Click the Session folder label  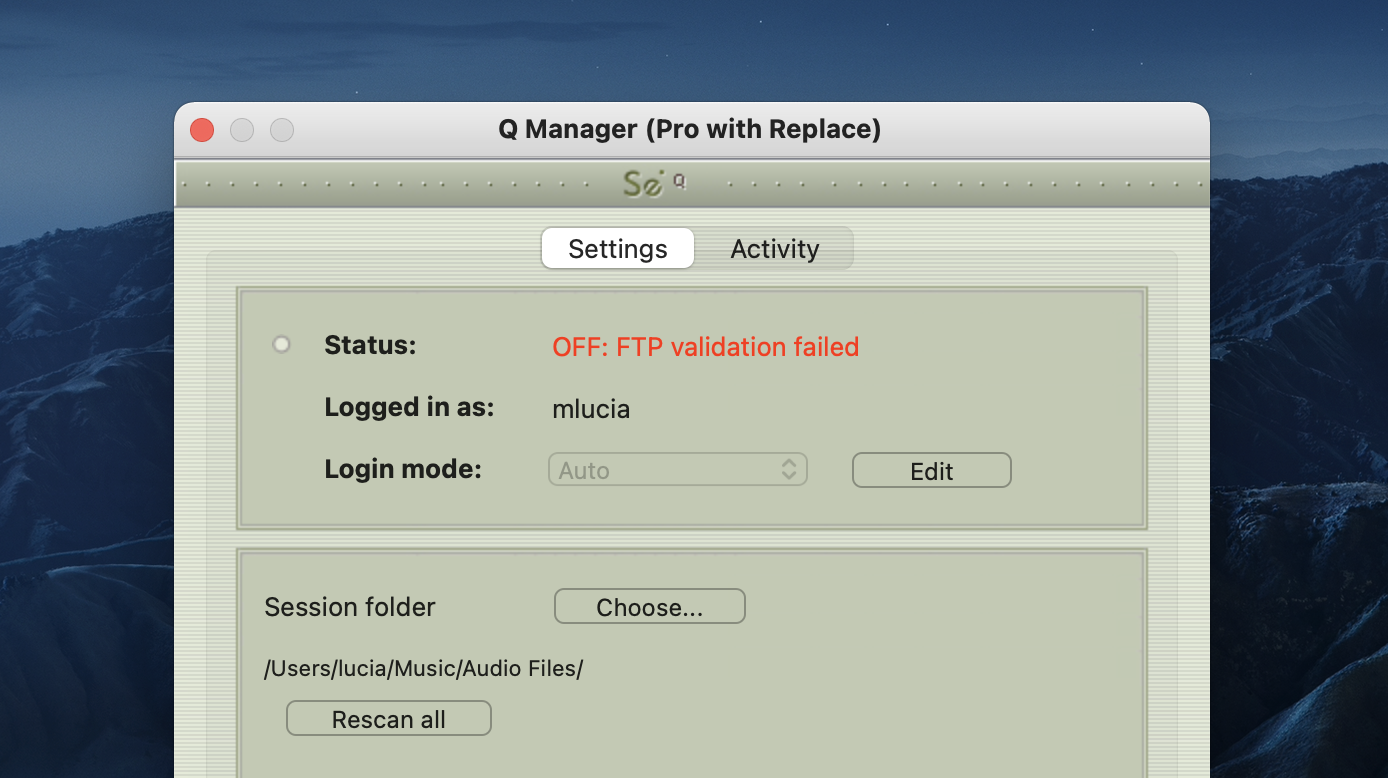pyautogui.click(x=350, y=607)
